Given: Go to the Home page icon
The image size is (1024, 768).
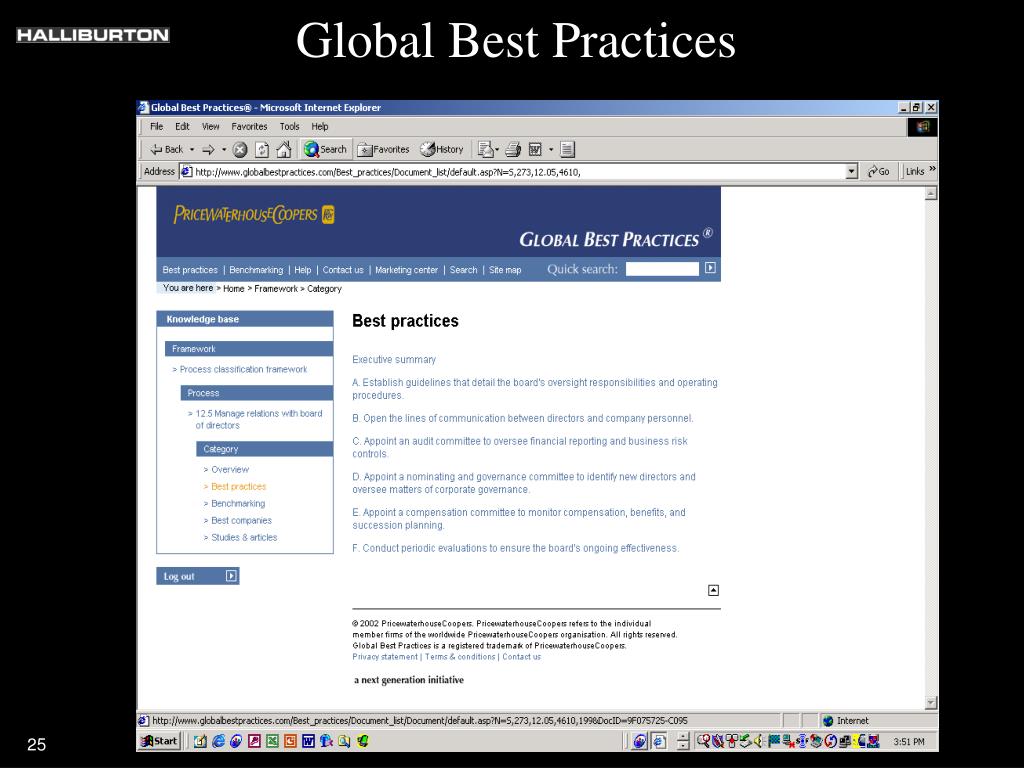Looking at the screenshot, I should click(283, 150).
